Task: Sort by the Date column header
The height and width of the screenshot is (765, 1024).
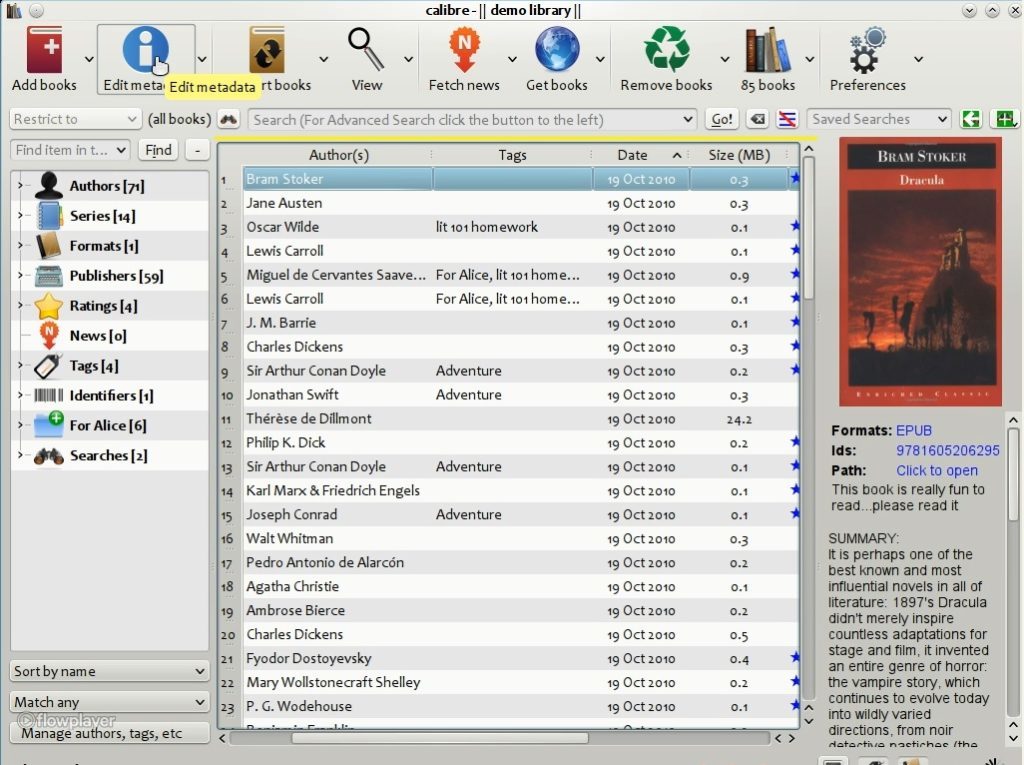Action: 632,155
